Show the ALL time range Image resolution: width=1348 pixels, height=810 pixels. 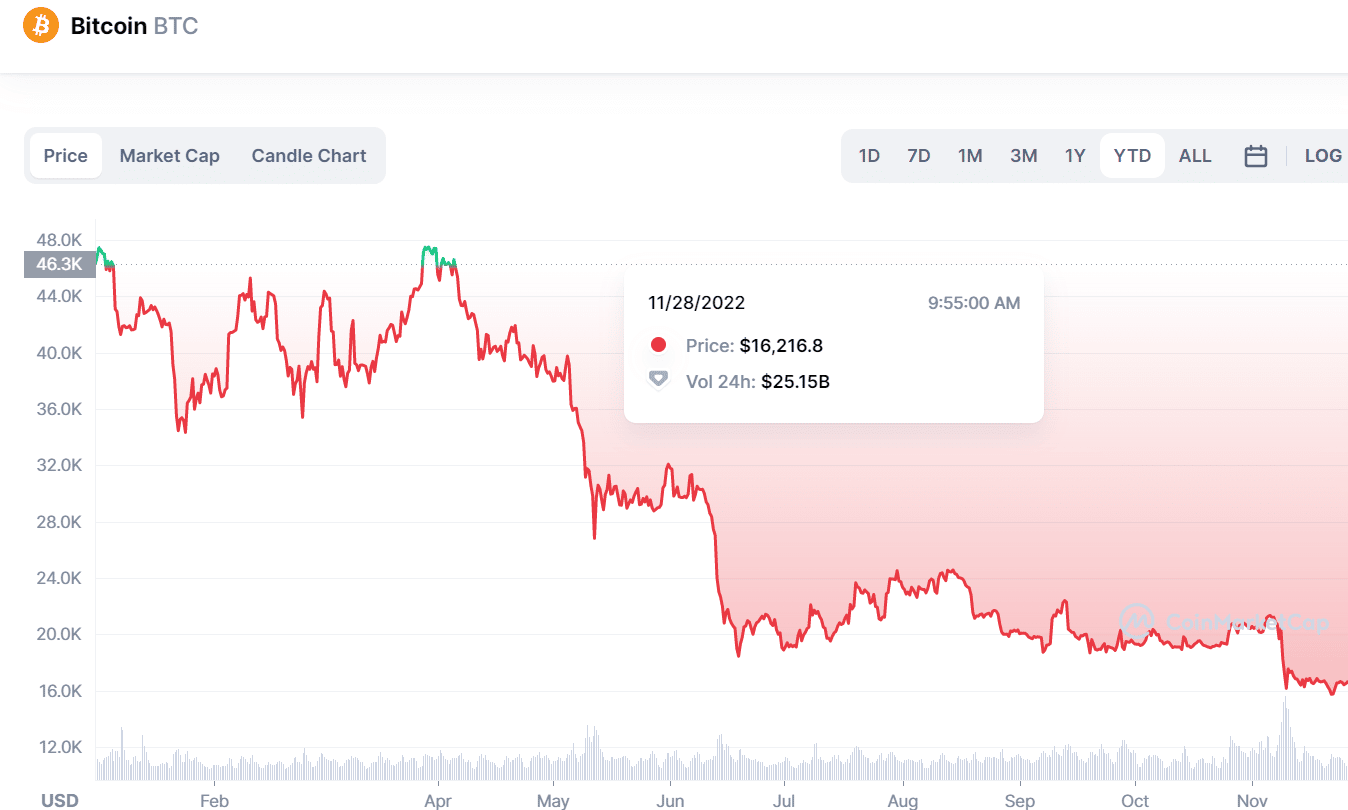(x=1195, y=156)
